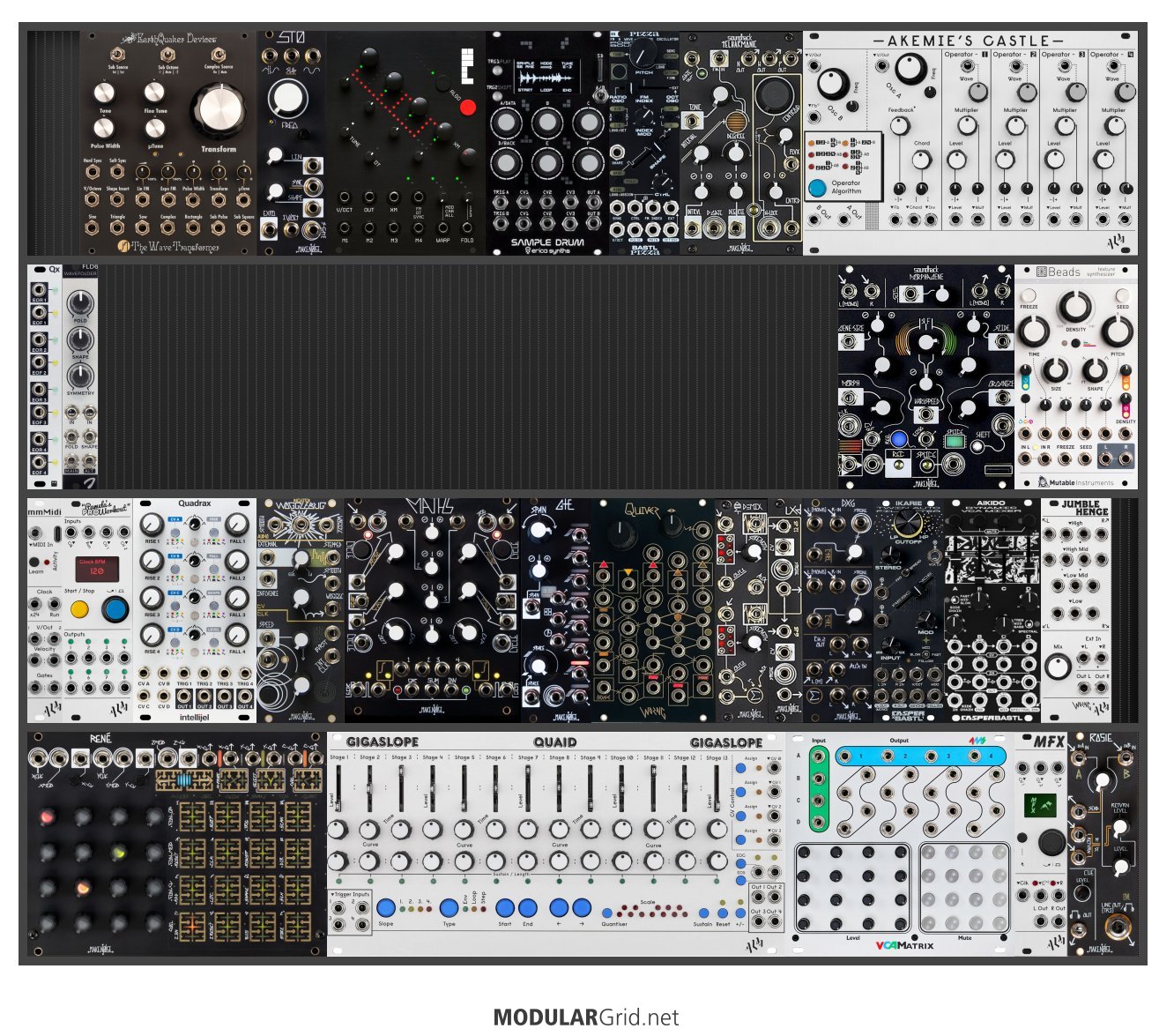The width and height of the screenshot is (1174, 1036).
Task: Click the big white FREQ knob on STO
Action: 286,100
